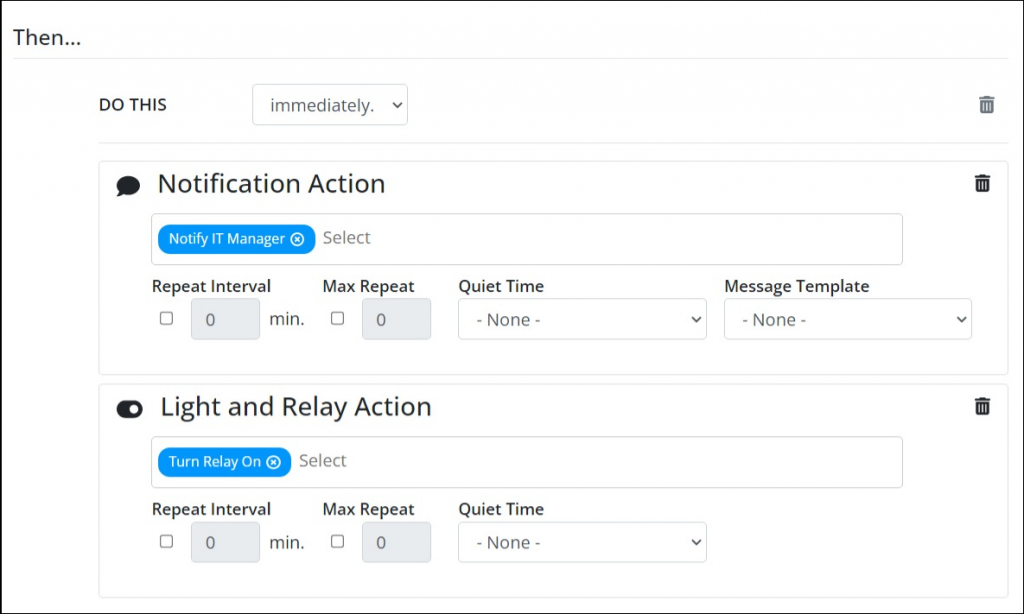Click the speech bubble icon next to Notification Action

coord(129,185)
